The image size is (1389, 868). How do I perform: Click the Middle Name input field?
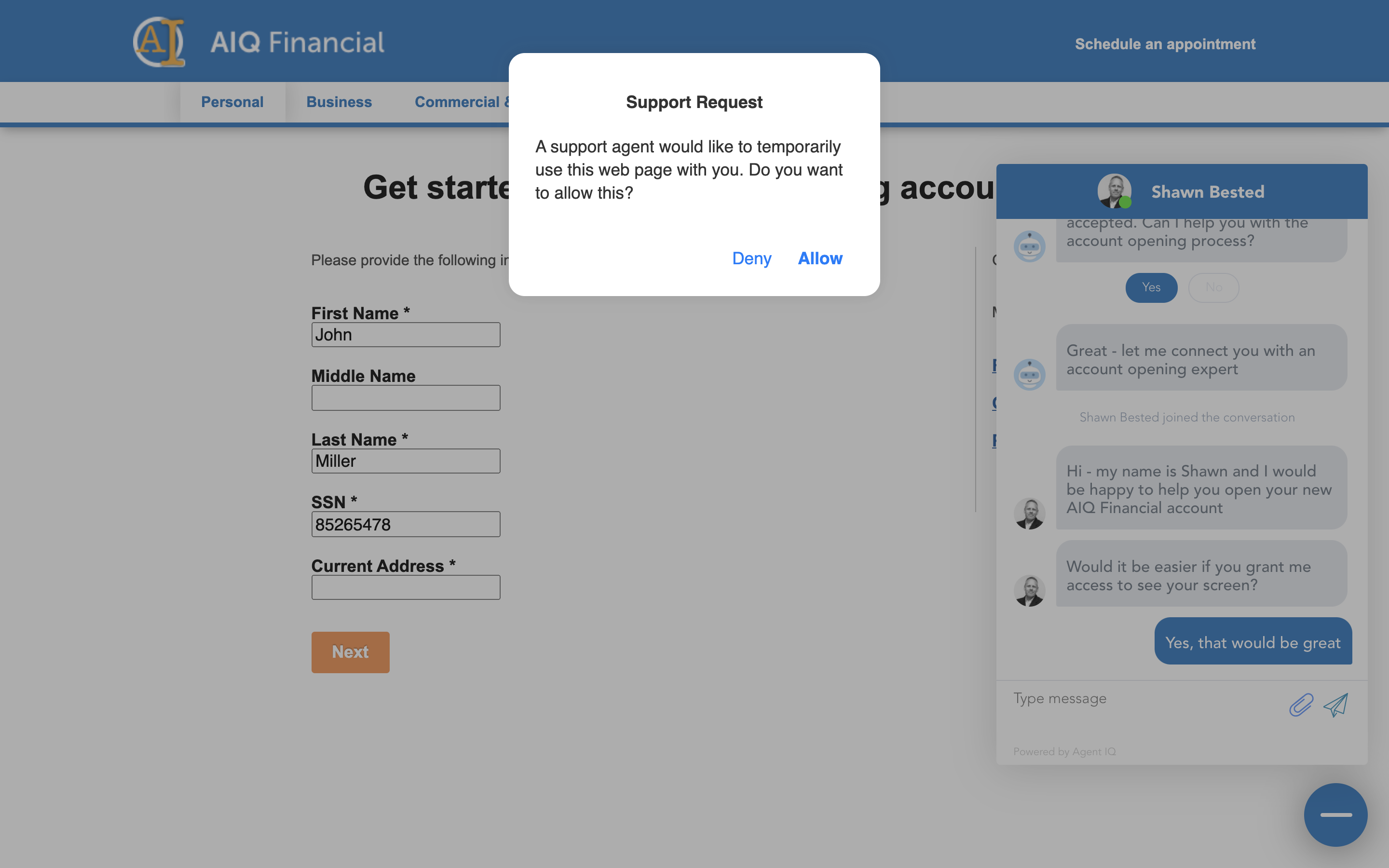click(x=406, y=397)
